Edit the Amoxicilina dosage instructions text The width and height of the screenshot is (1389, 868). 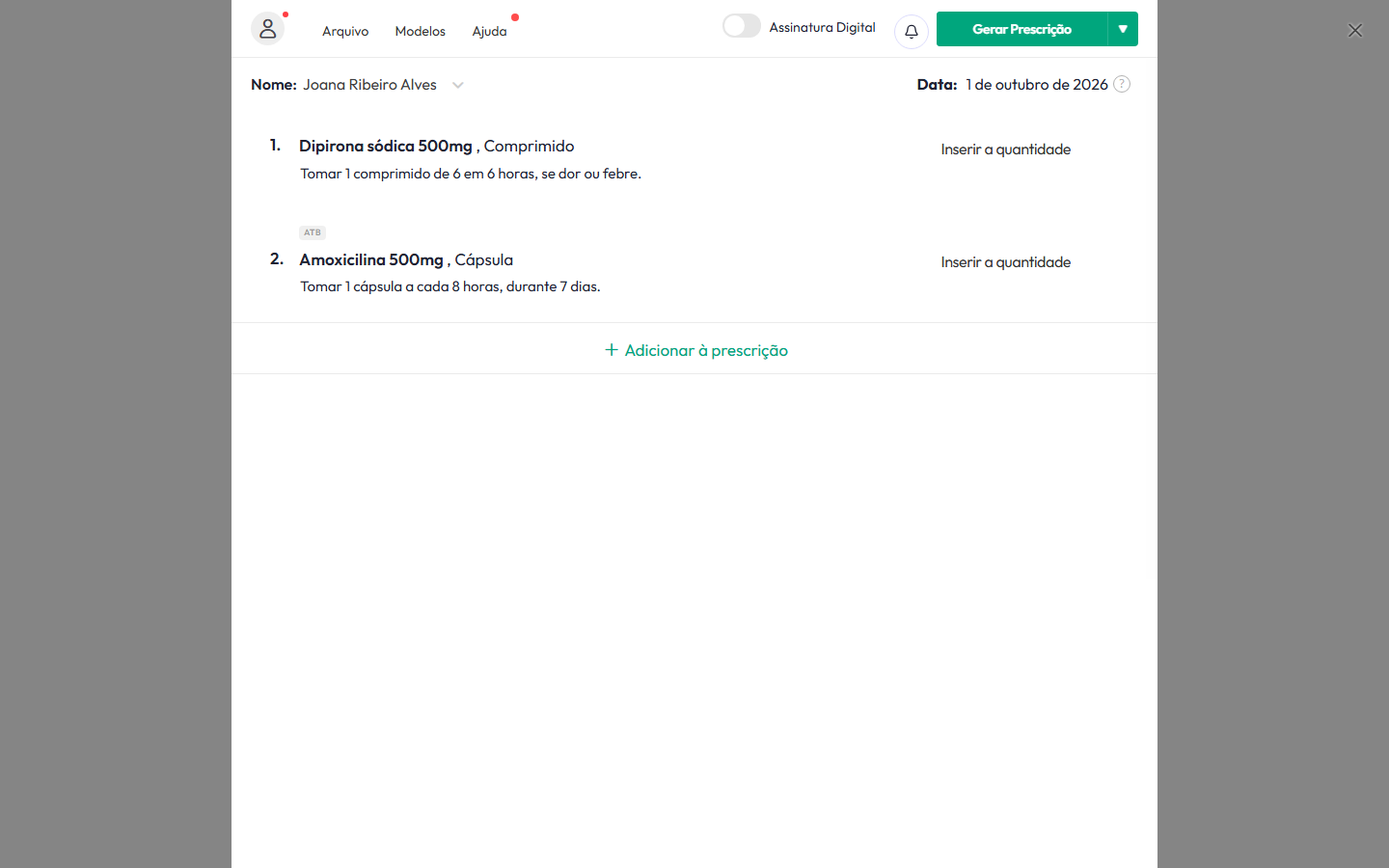coord(450,286)
